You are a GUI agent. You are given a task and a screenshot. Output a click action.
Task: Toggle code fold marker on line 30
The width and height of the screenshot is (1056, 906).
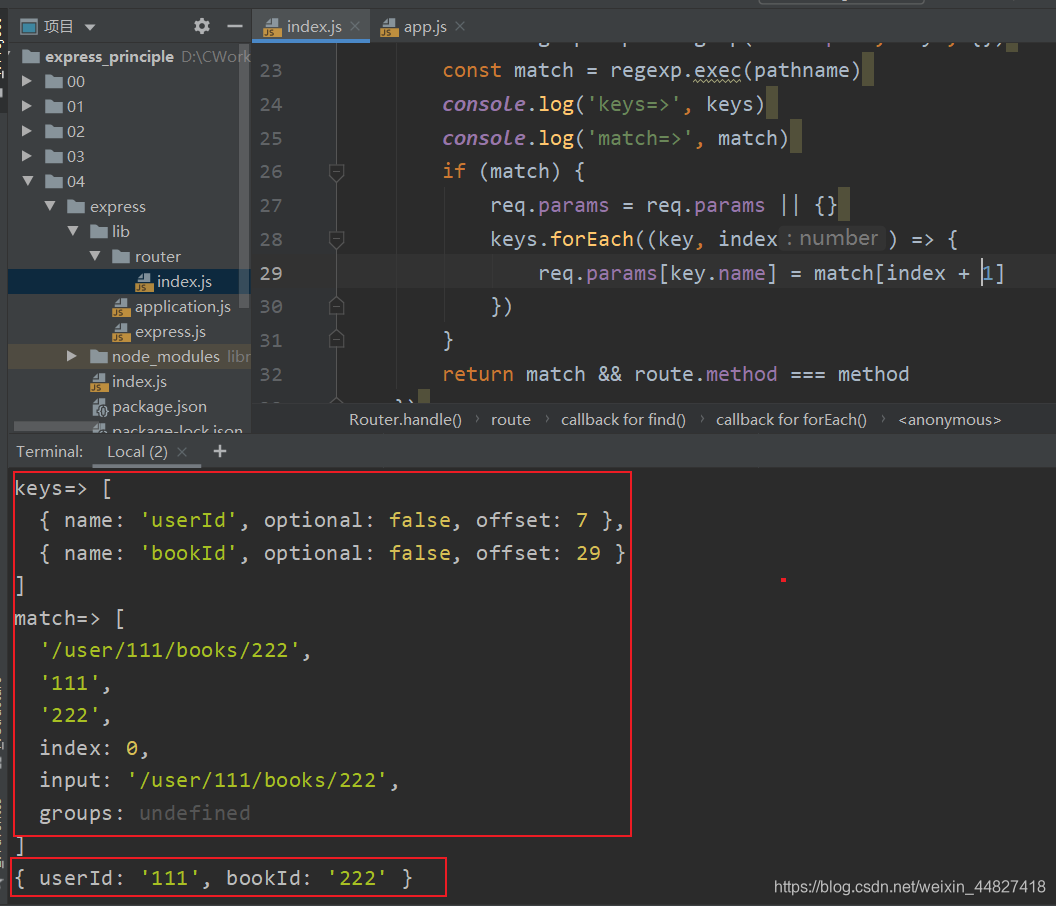pyautogui.click(x=337, y=306)
